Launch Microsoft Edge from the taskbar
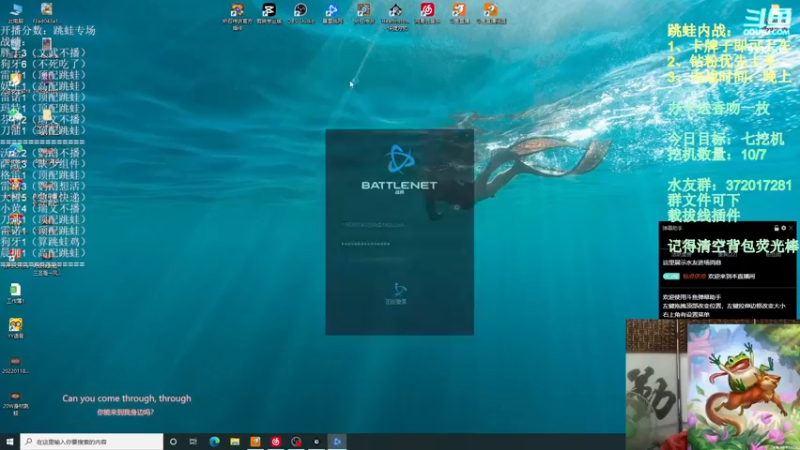Image resolution: width=800 pixels, height=450 pixels. [x=214, y=441]
